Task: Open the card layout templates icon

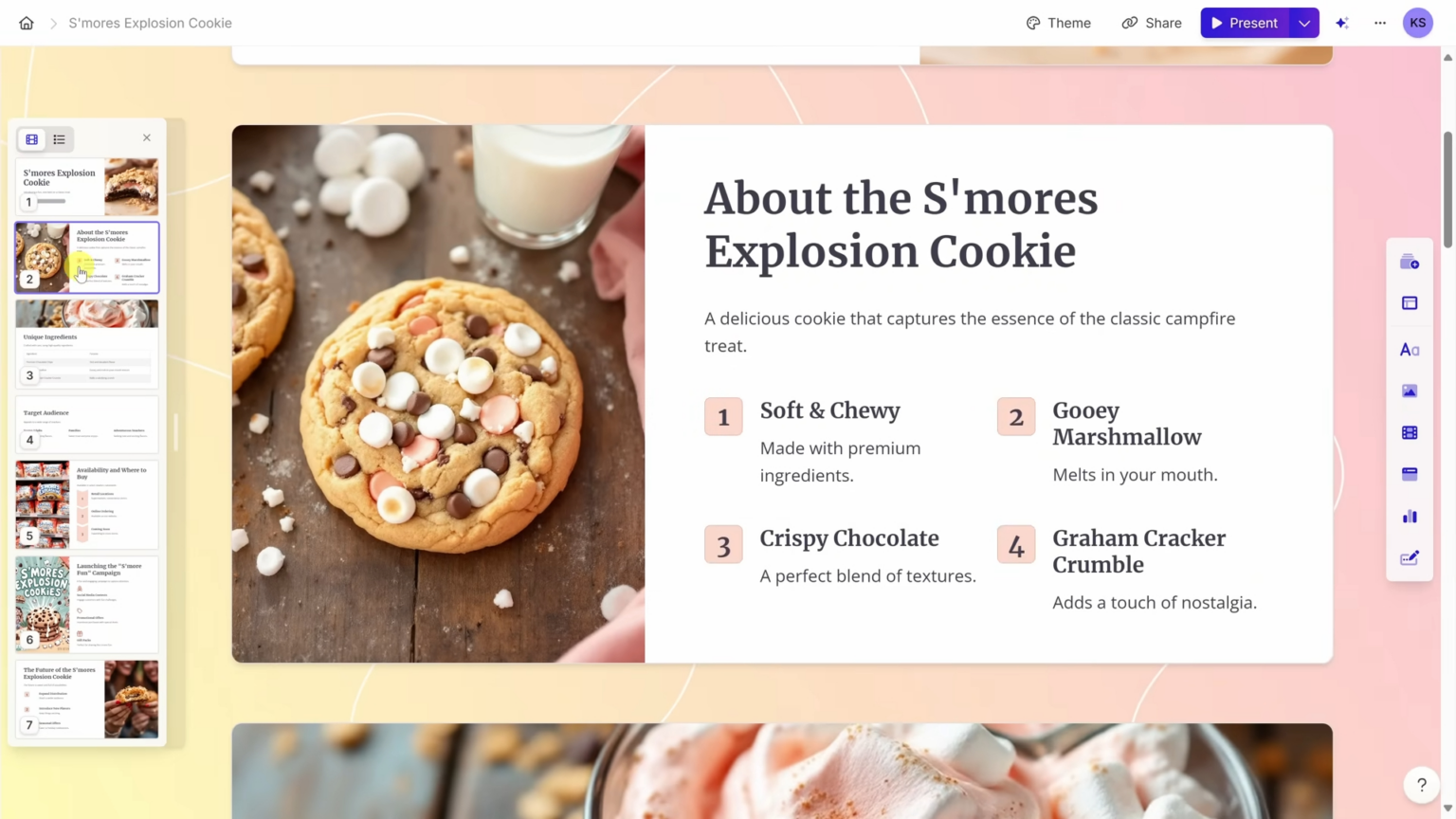Action: (1410, 303)
